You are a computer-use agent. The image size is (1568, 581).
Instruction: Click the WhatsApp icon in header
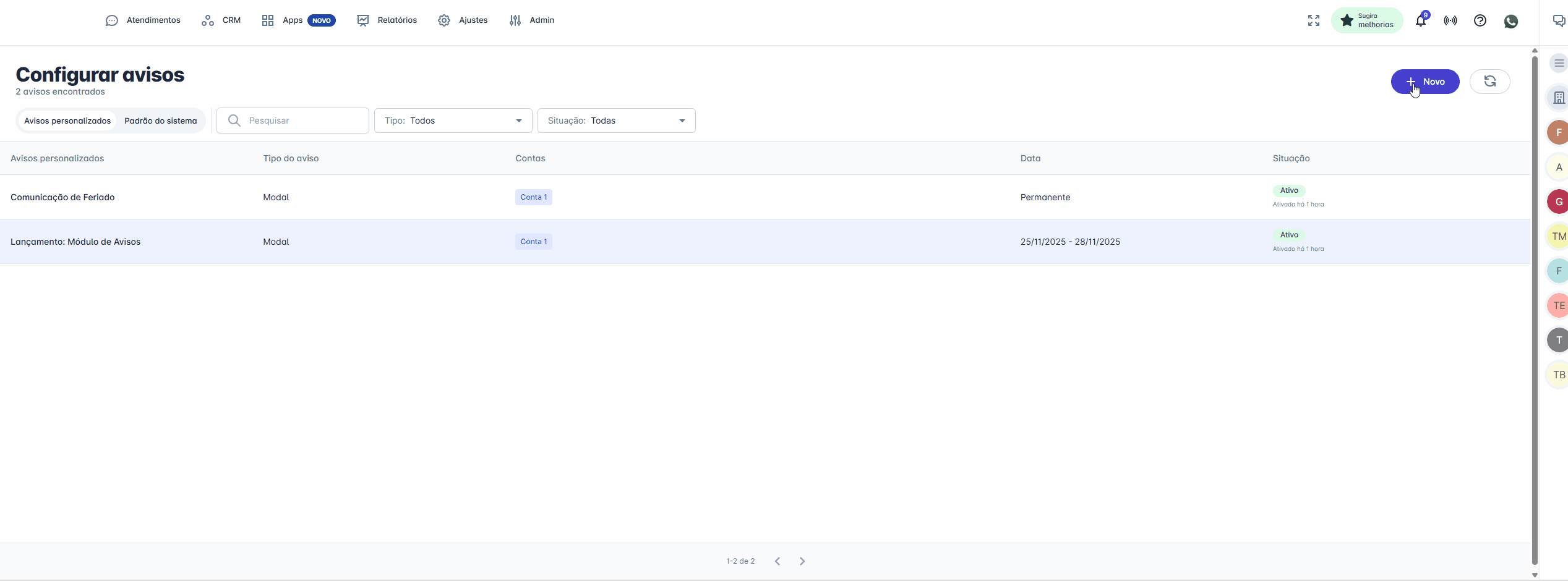point(1510,21)
